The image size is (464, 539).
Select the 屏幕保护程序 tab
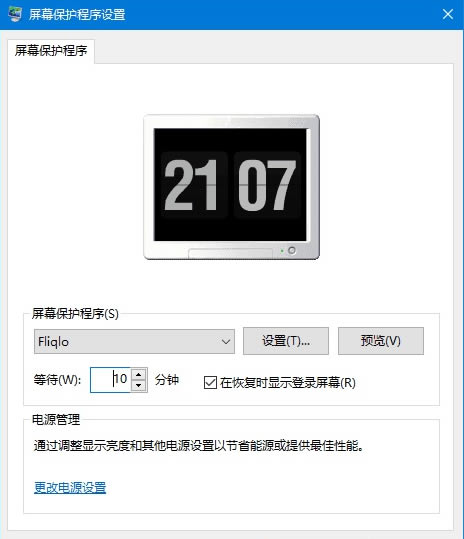pos(51,51)
